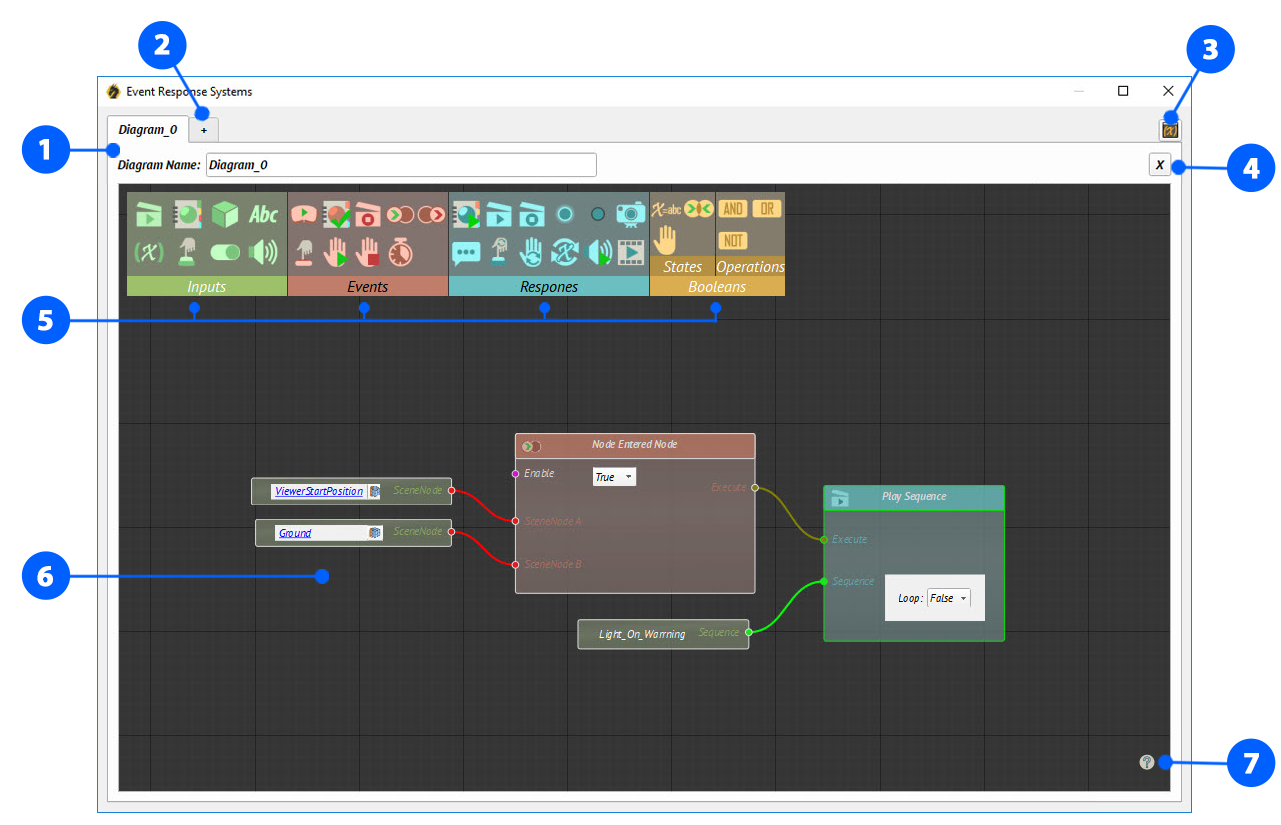This screenshot has width=1281, height=825.
Task: Pick the film strip play video response icon
Action: click(x=631, y=253)
